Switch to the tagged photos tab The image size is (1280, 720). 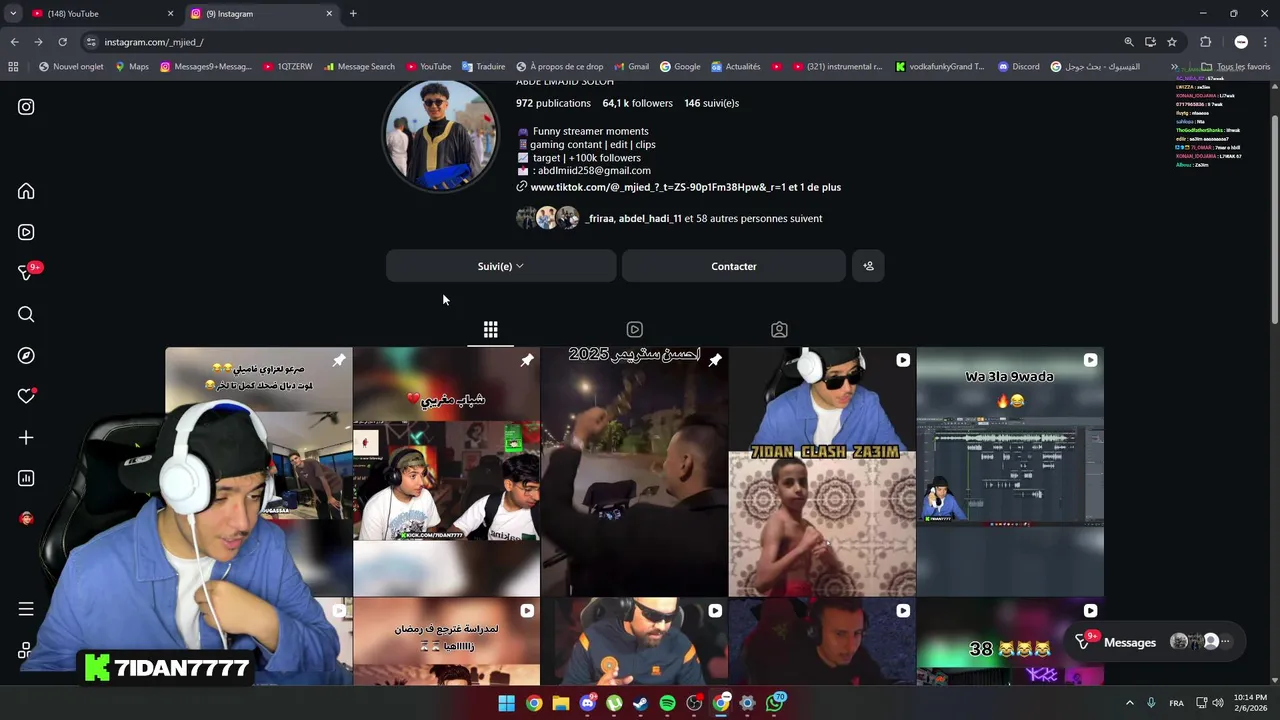click(779, 329)
